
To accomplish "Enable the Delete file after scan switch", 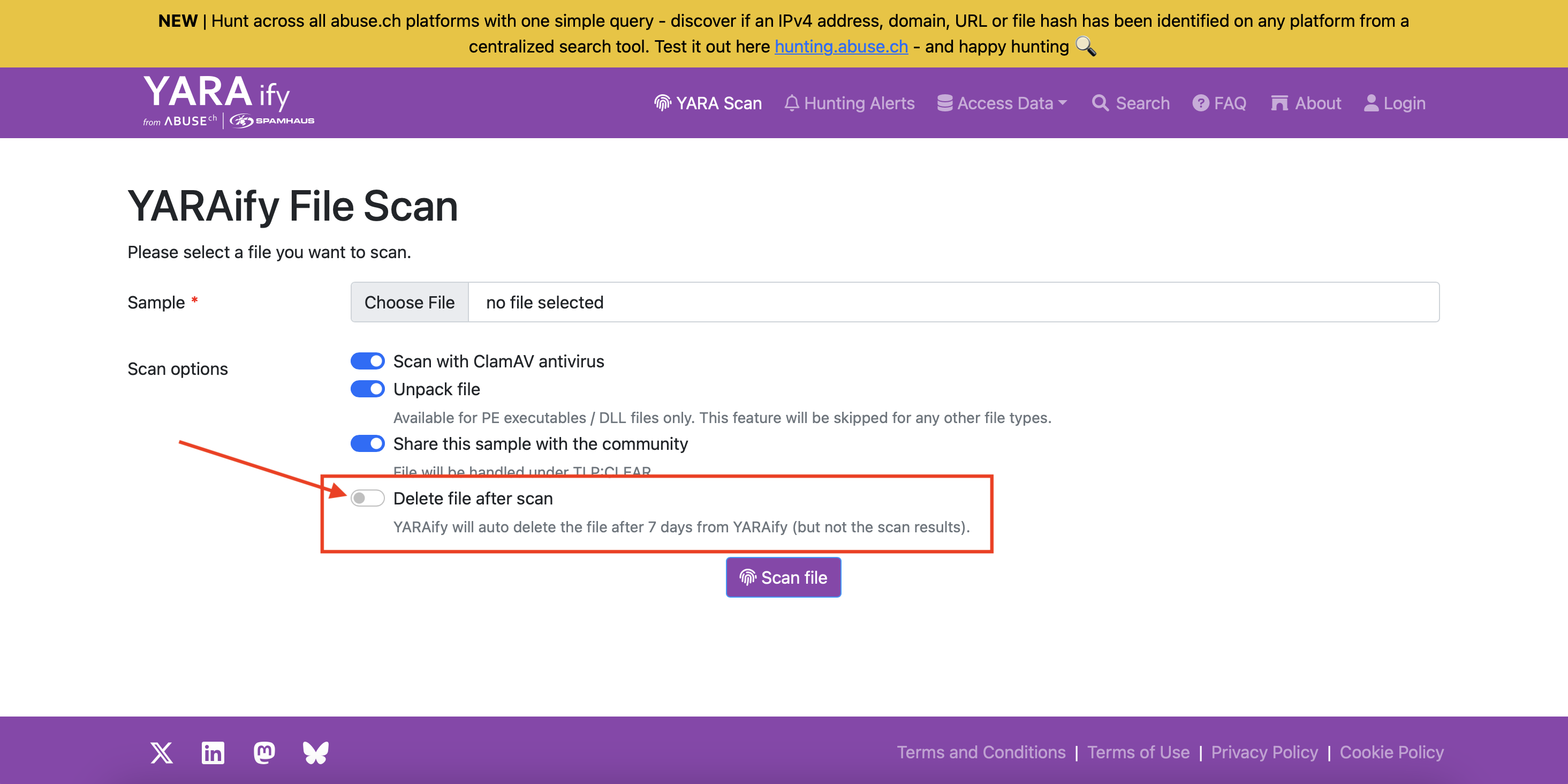I will coord(368,498).
